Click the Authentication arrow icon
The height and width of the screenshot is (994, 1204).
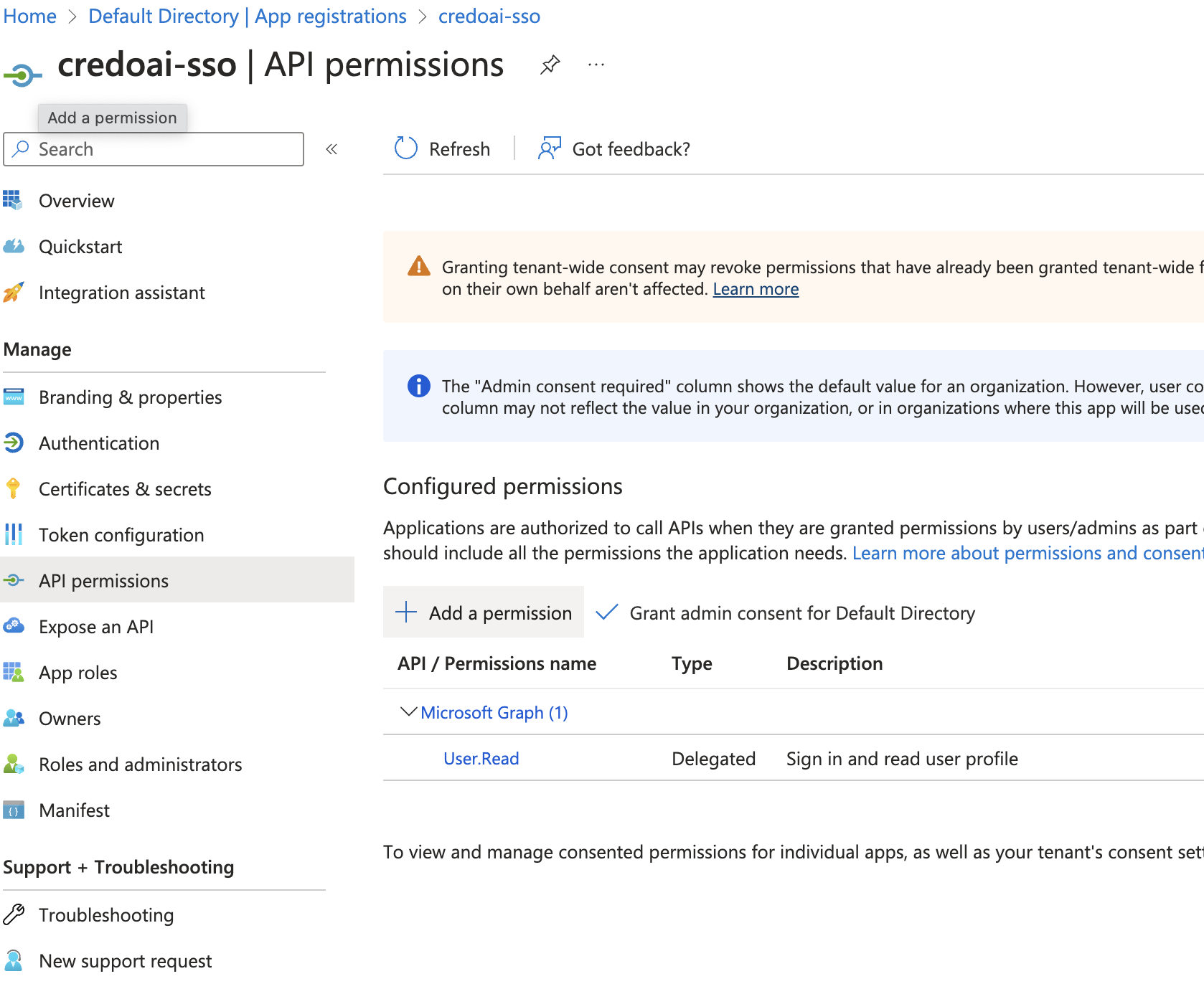[x=13, y=442]
